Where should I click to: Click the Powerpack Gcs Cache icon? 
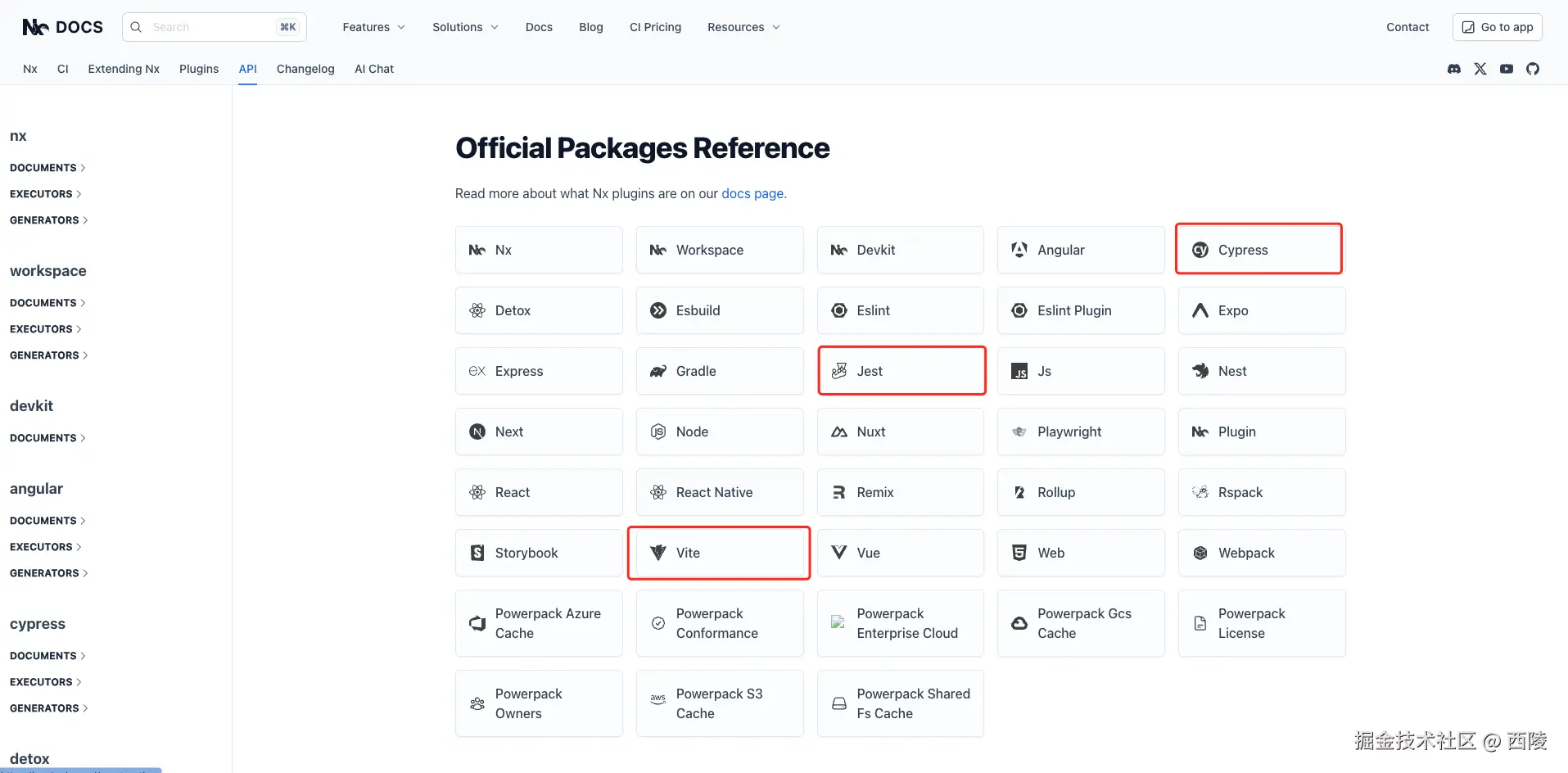coord(1019,623)
